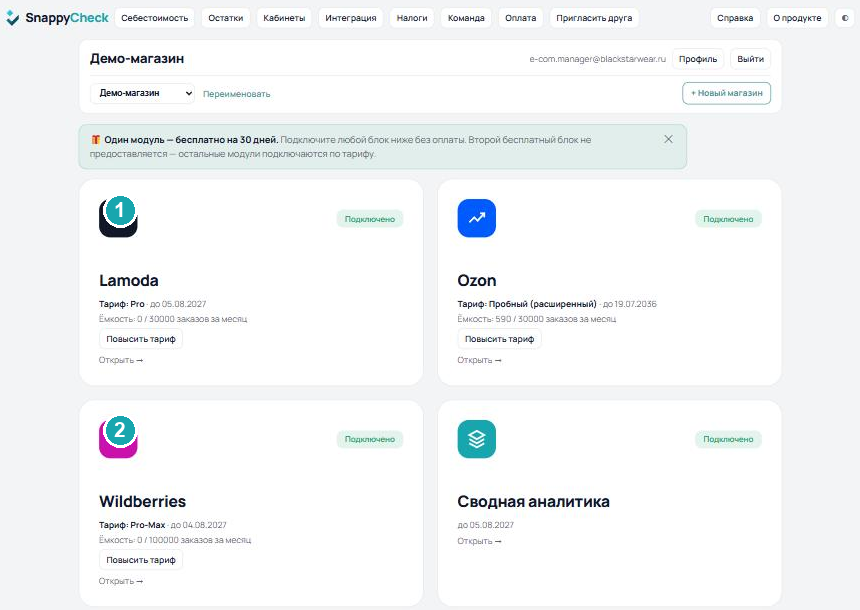
Task: Click the Ozon card title
Action: pyautogui.click(x=477, y=280)
